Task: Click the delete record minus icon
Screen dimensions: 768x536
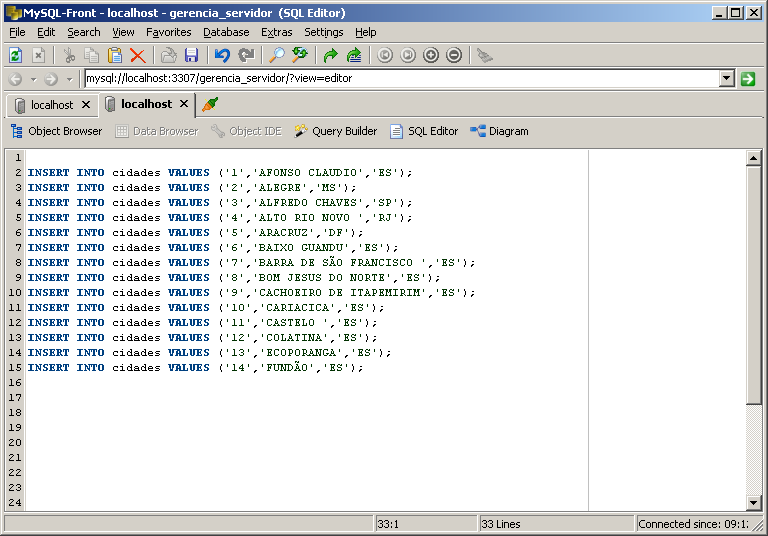Action: 454,55
